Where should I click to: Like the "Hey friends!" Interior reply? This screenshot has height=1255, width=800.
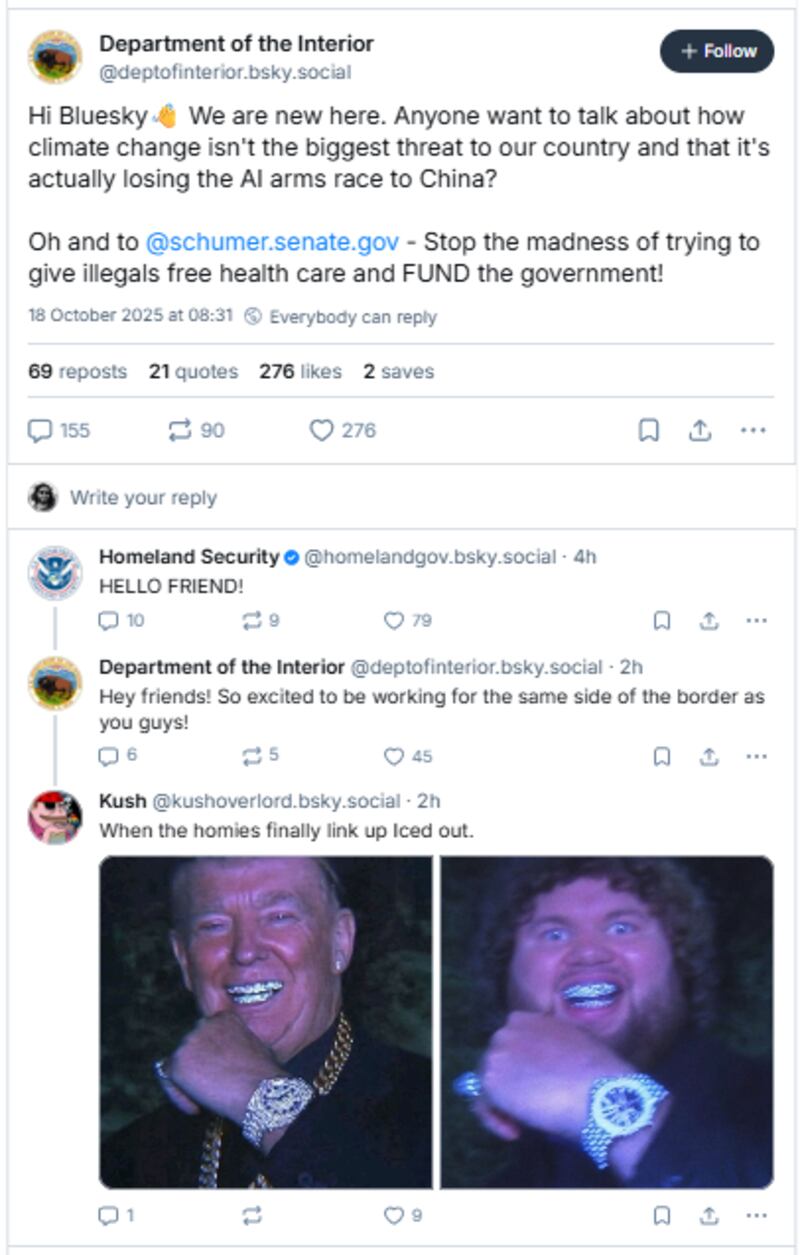(394, 757)
